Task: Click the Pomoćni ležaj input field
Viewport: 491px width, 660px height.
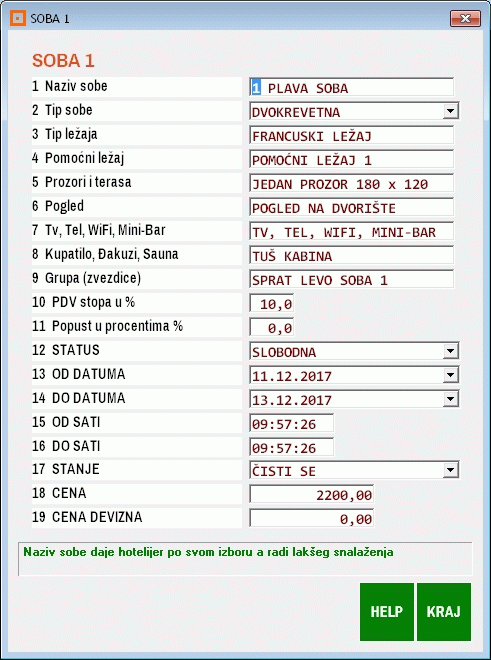Action: click(352, 160)
